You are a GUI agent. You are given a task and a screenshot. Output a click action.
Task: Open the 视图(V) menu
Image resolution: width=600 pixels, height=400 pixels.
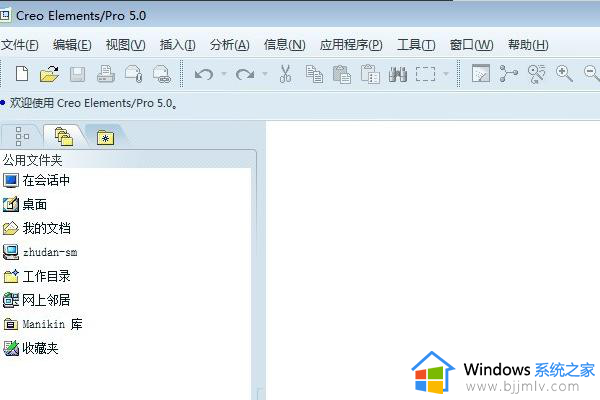pyautogui.click(x=126, y=45)
